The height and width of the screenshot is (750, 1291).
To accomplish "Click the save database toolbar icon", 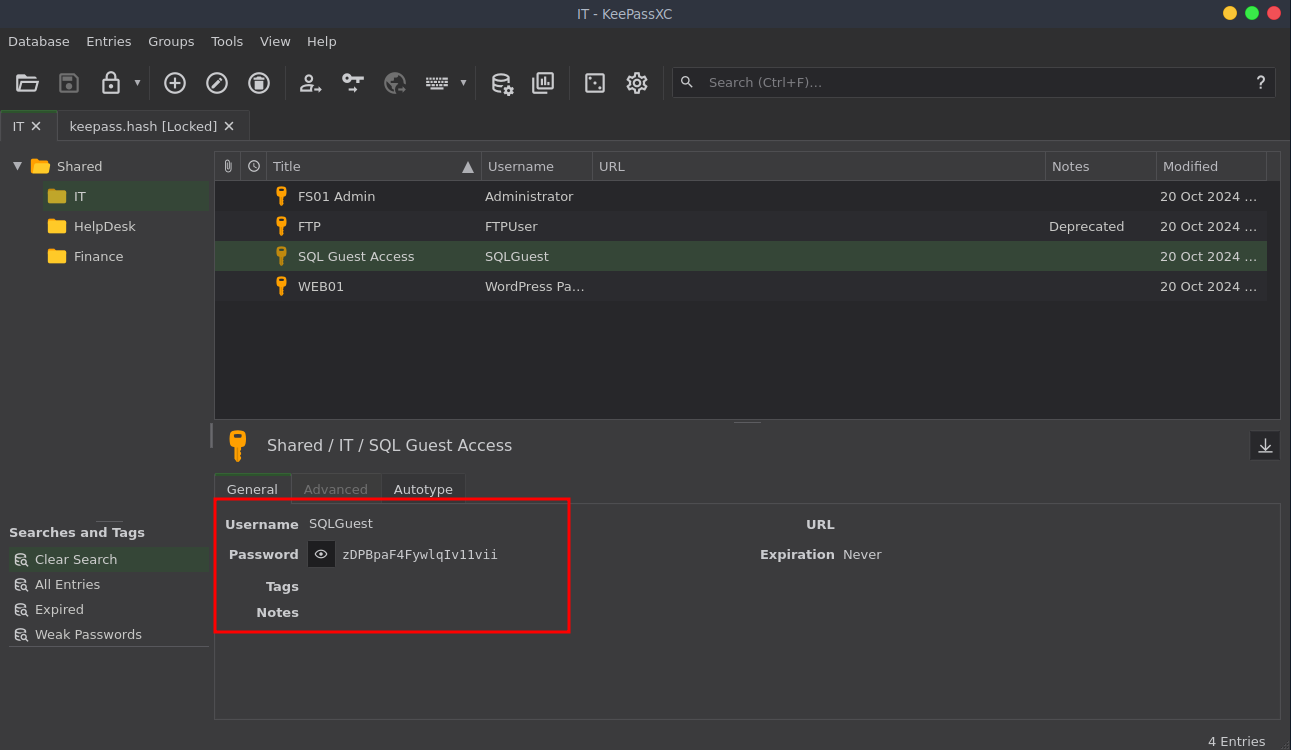I will [69, 83].
